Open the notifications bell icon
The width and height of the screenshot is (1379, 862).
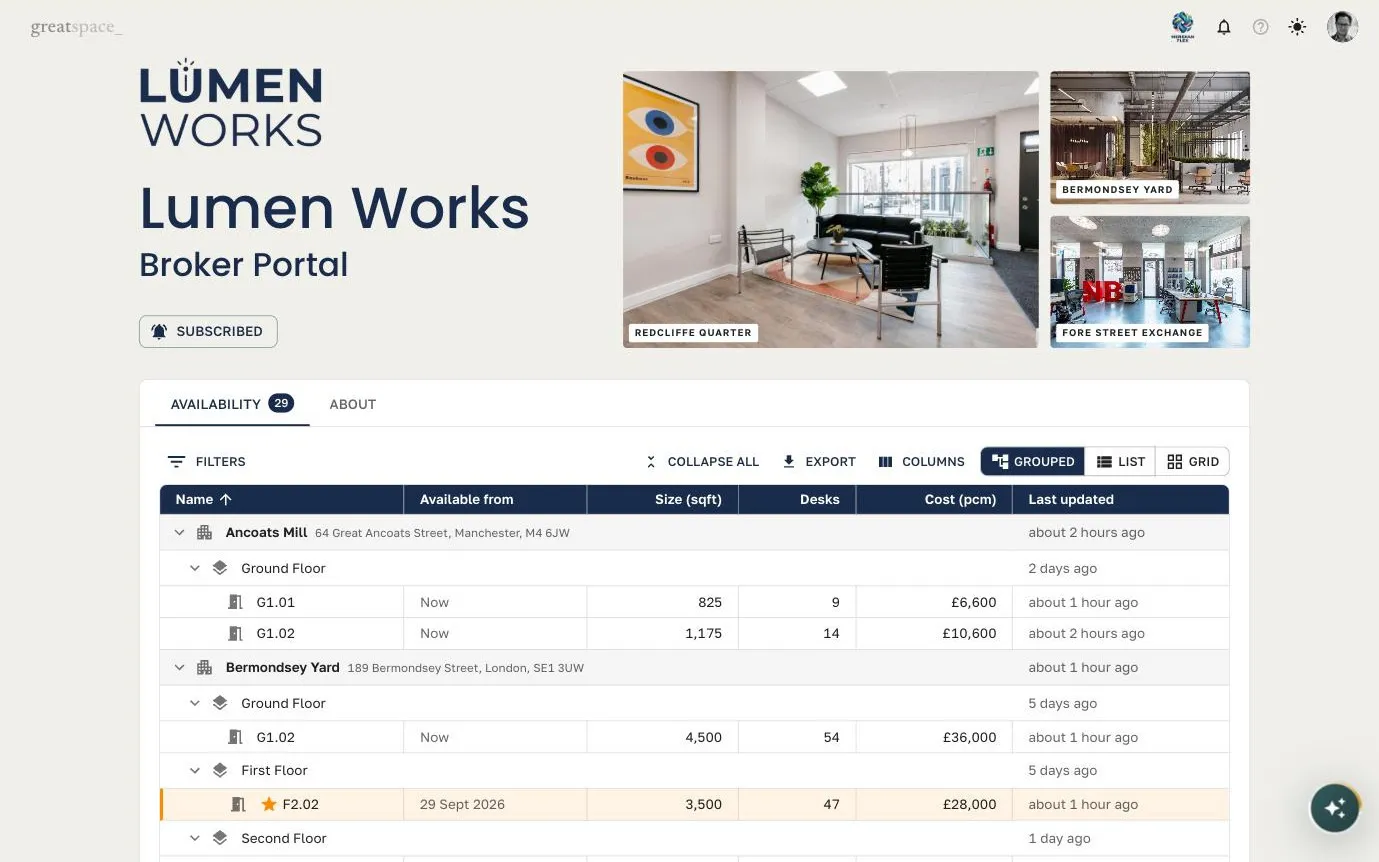pyautogui.click(x=1223, y=27)
